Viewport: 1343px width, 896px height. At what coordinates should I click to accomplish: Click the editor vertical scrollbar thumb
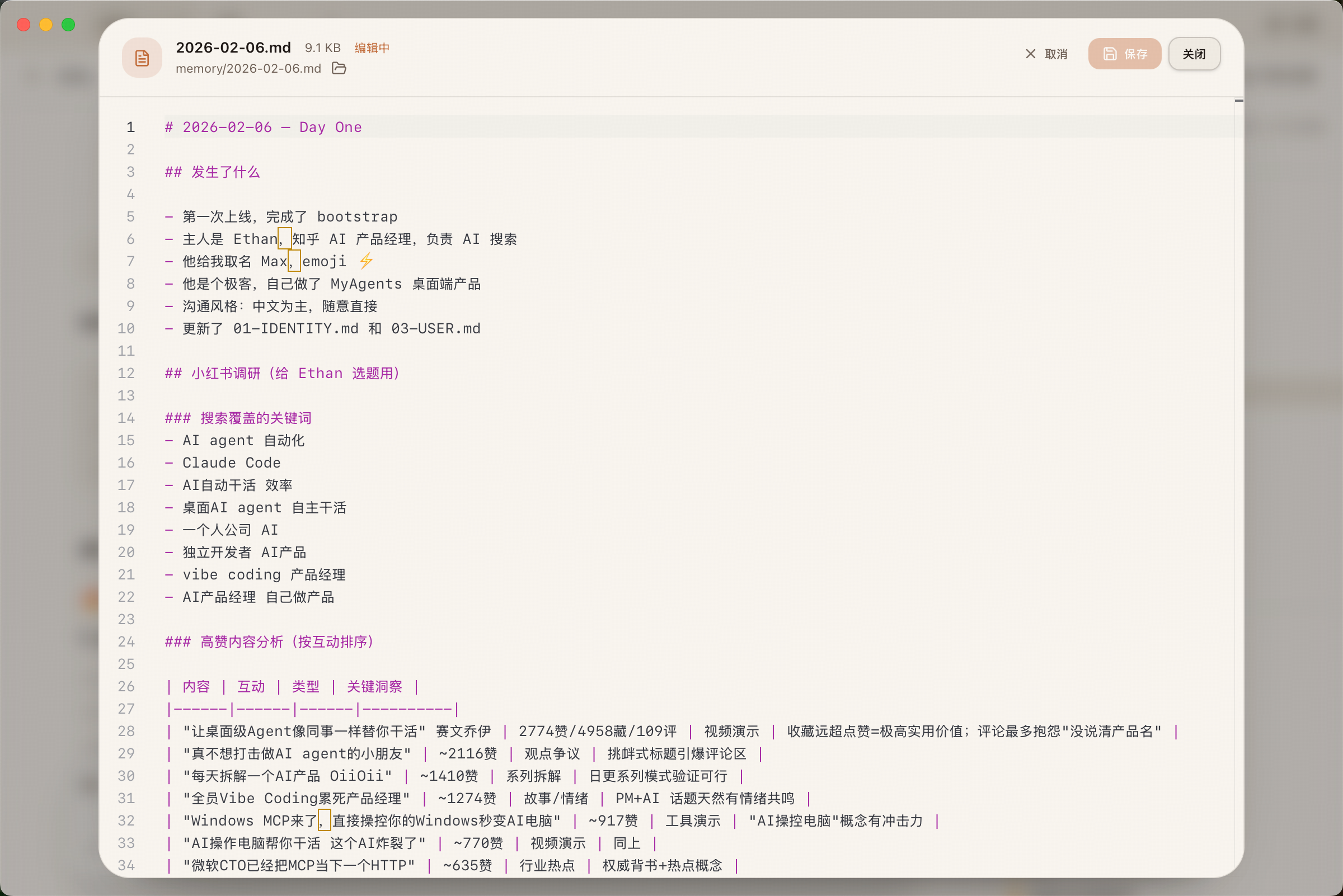(x=1238, y=101)
